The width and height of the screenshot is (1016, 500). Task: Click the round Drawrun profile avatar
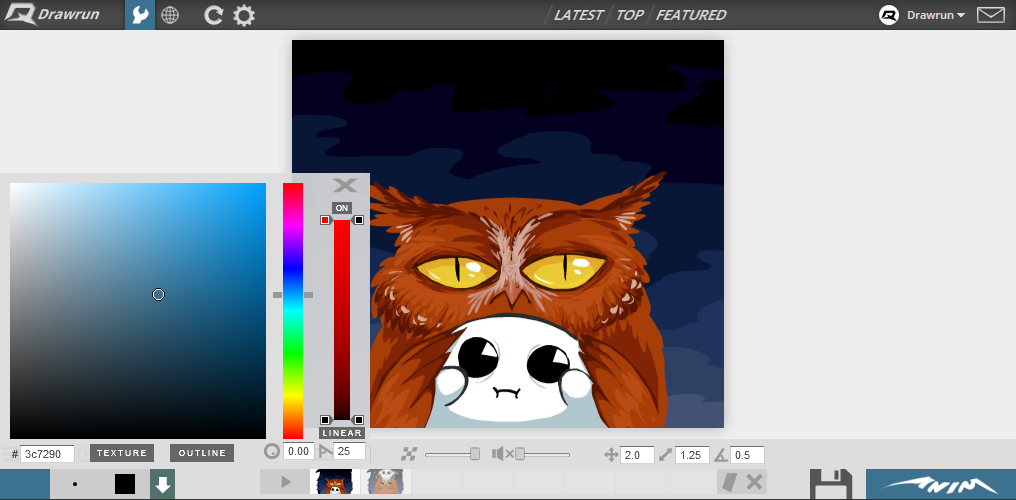888,15
